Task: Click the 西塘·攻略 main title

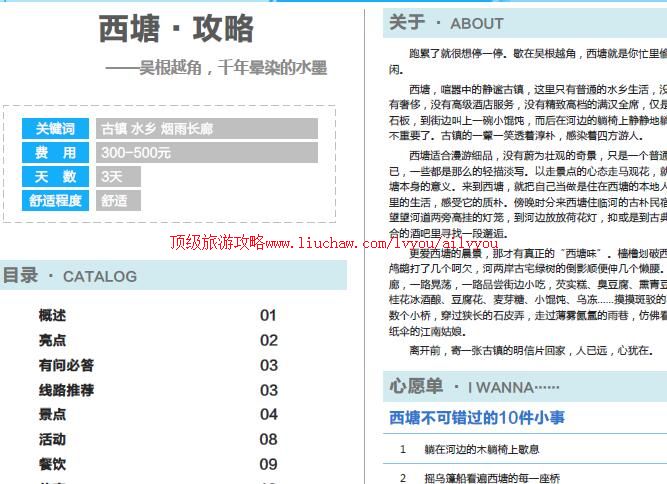Action: click(x=177, y=30)
